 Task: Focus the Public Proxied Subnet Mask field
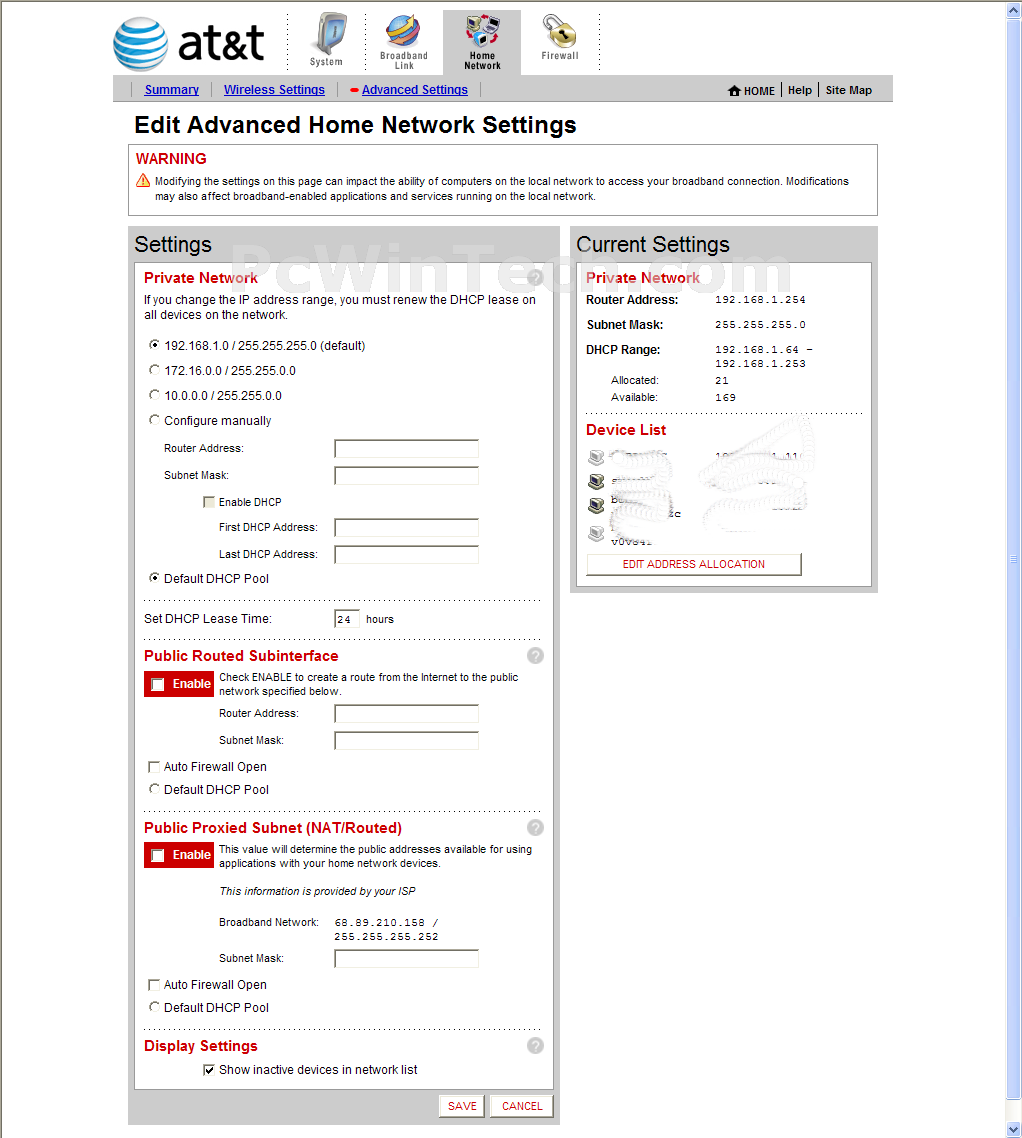point(406,959)
